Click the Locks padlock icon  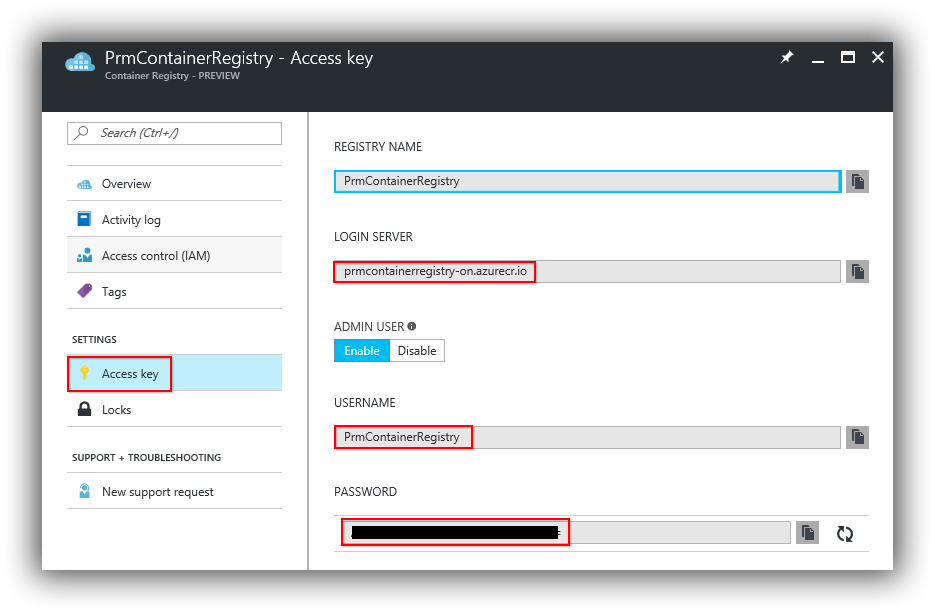tap(85, 409)
